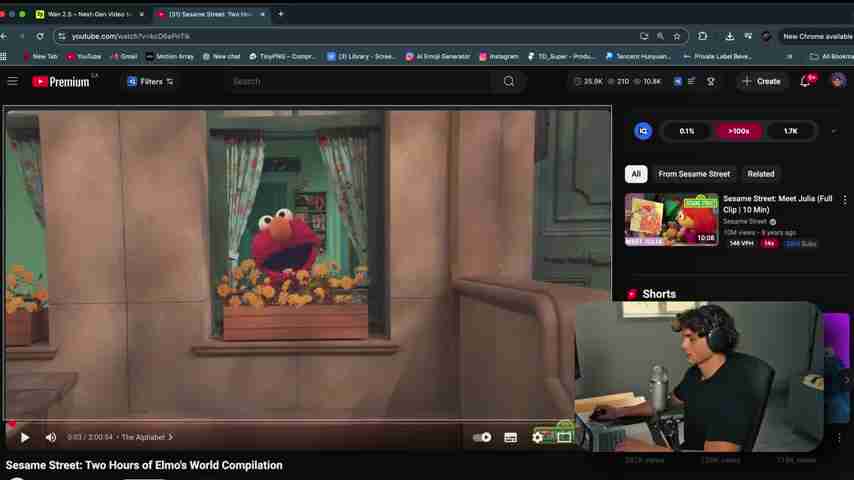Click the list icon beside vidIQ header icon
Image resolution: width=854 pixels, height=480 pixels.
coord(691,81)
